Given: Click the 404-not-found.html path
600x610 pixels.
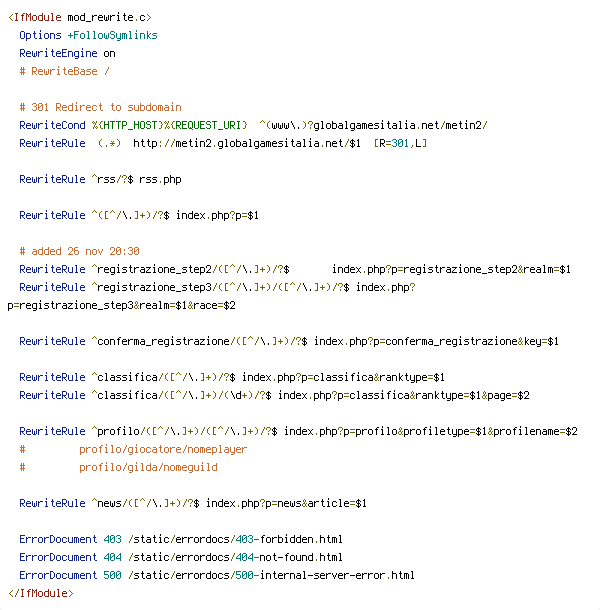Looking at the screenshot, I should (235, 557).
